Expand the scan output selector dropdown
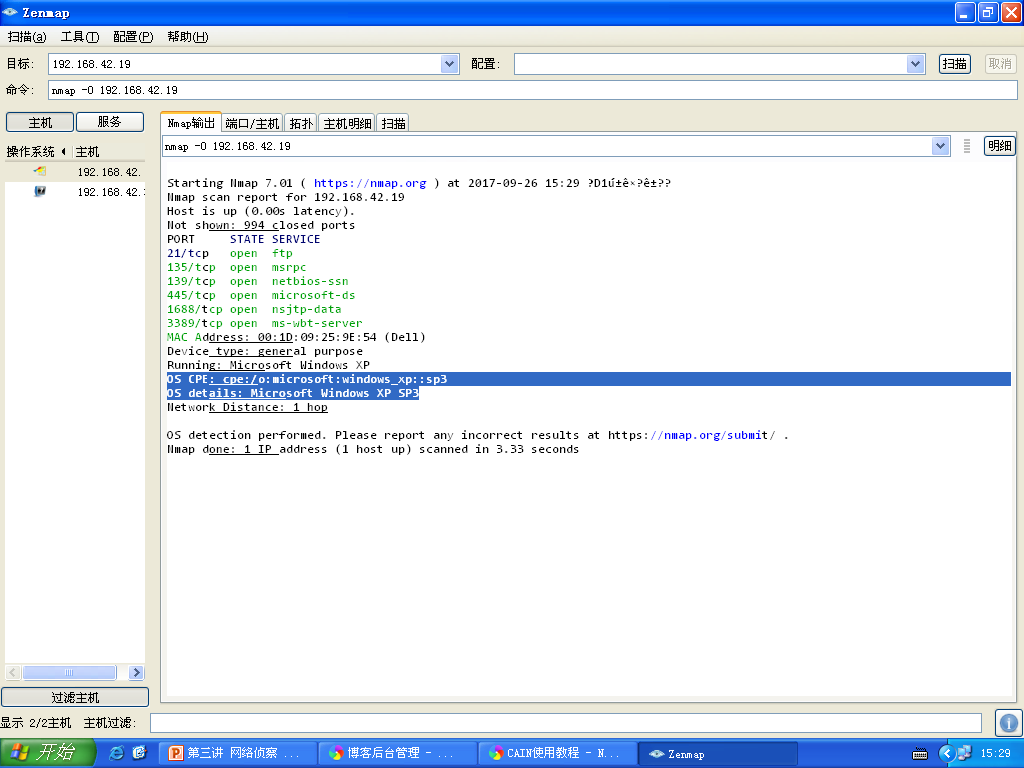The image size is (1024, 768). (x=940, y=146)
